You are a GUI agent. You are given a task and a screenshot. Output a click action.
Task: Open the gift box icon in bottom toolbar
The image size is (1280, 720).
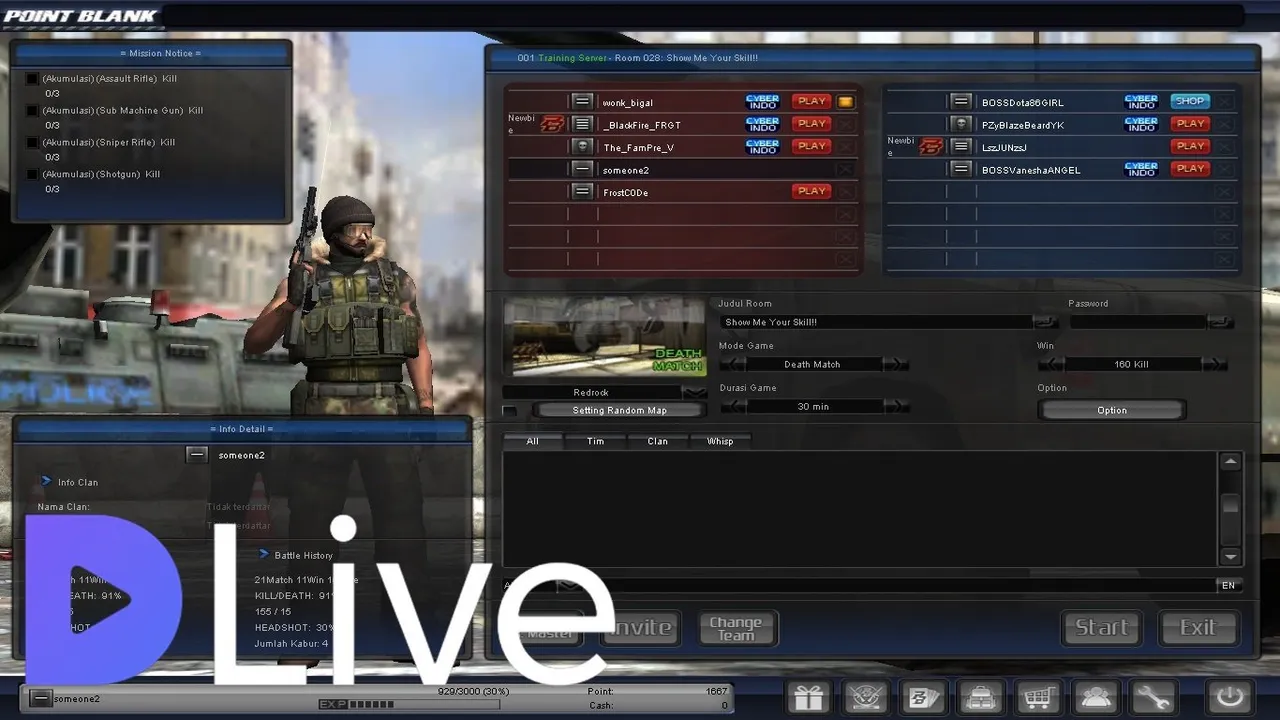pyautogui.click(x=809, y=697)
